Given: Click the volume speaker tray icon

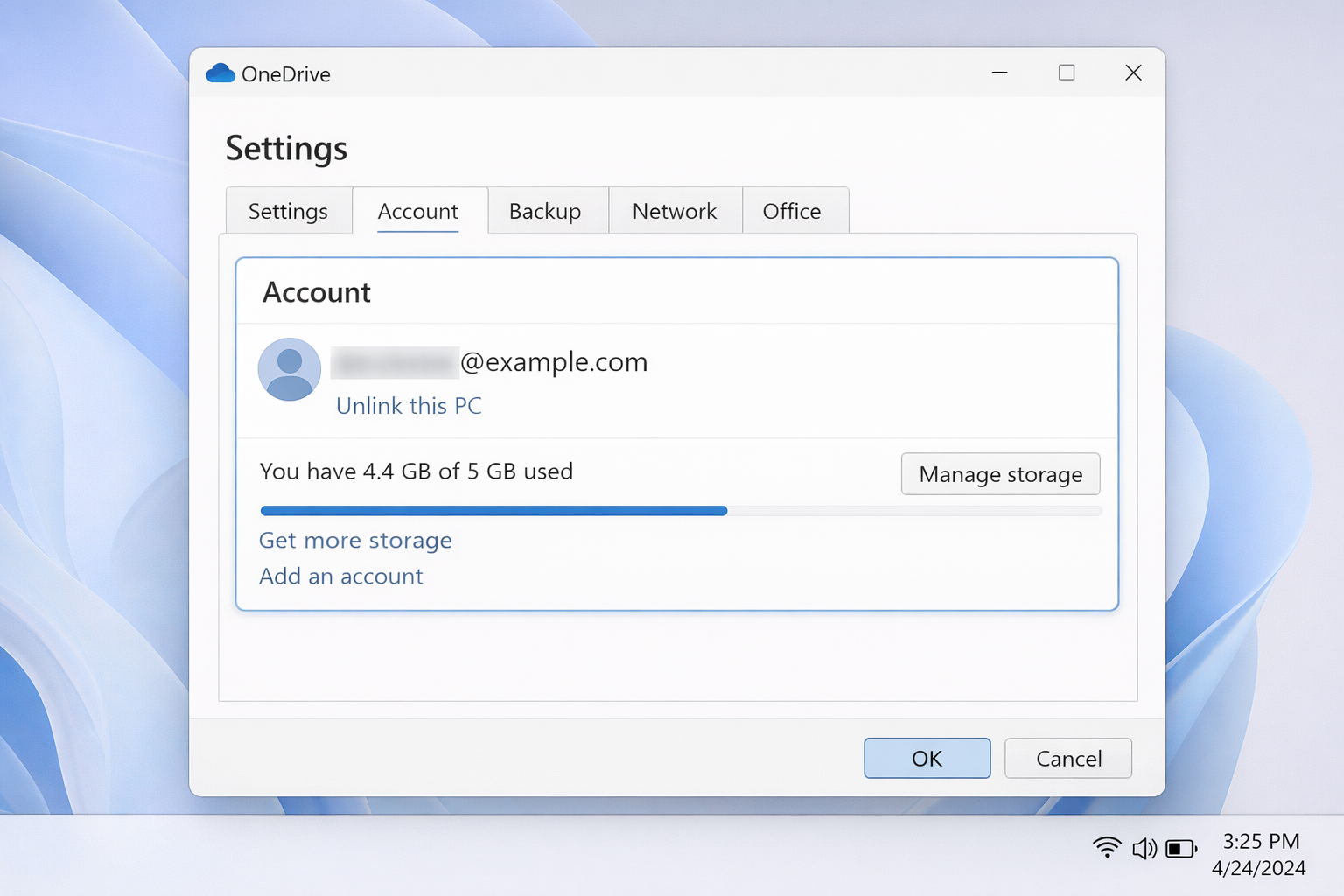Looking at the screenshot, I should click(1144, 848).
